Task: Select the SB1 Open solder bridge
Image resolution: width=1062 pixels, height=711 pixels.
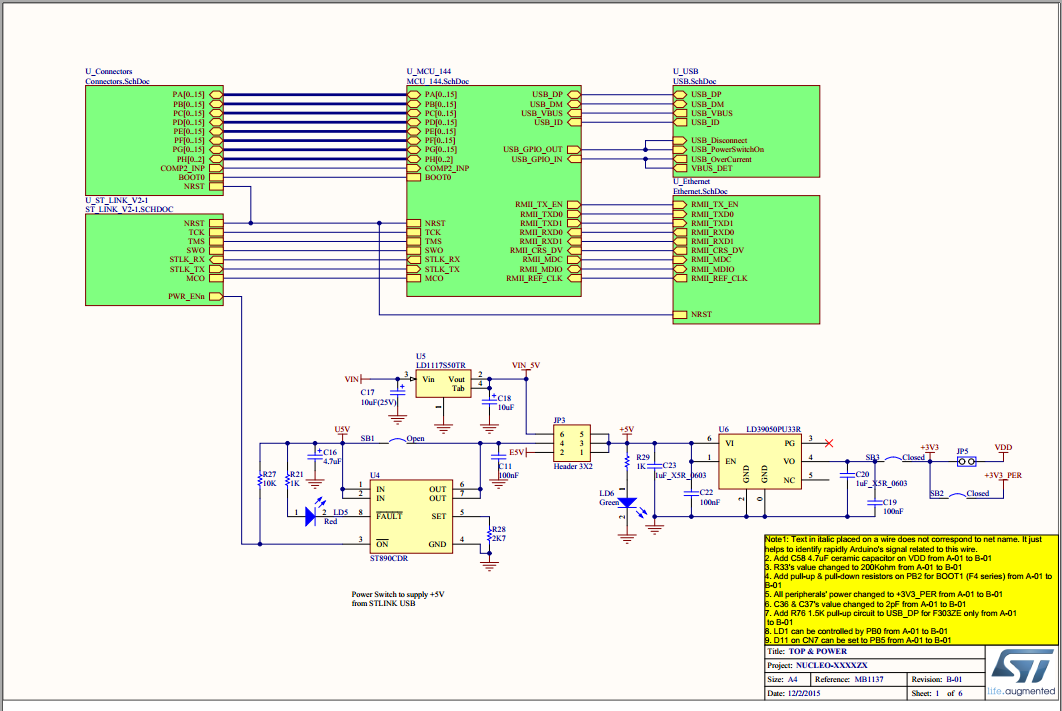Action: [397, 441]
